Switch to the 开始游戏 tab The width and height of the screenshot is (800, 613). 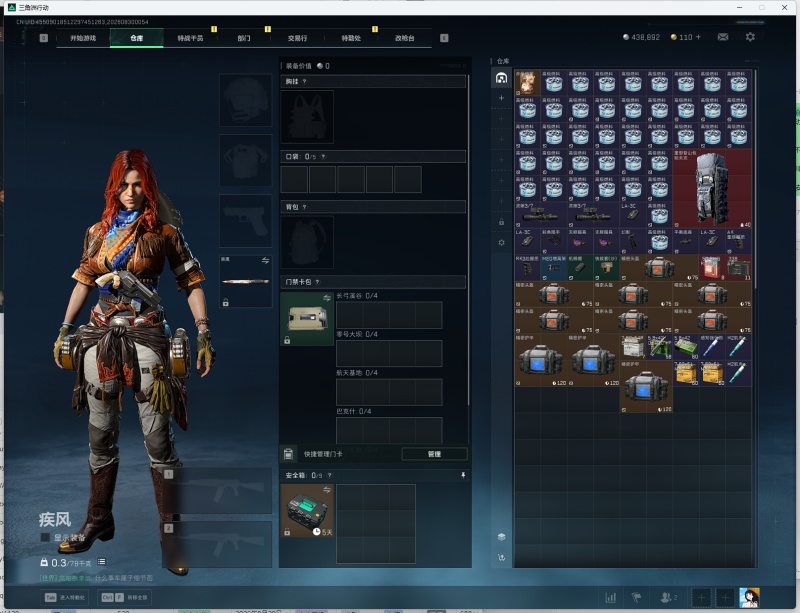pos(83,38)
